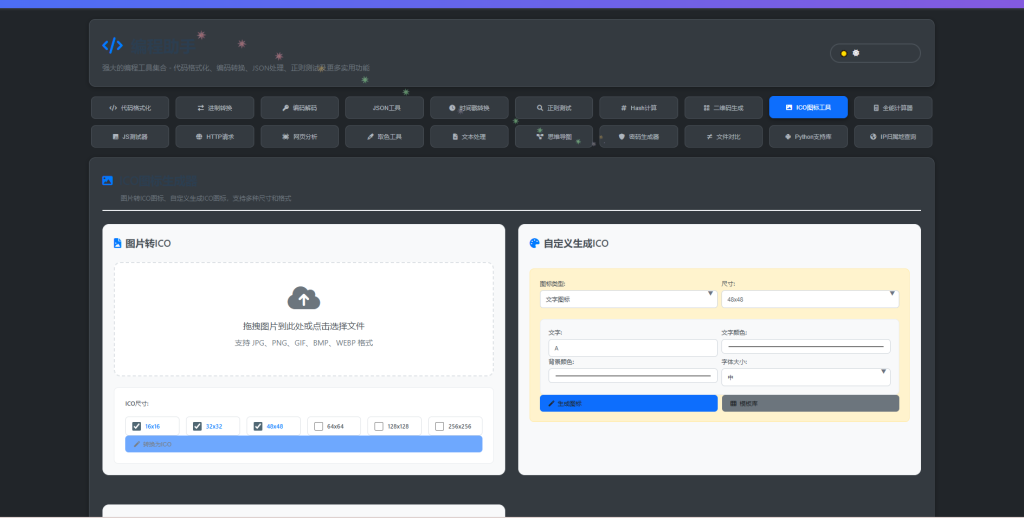Expand the 图标类型 icon type dropdown
This screenshot has height=518, width=1024.
(626, 299)
